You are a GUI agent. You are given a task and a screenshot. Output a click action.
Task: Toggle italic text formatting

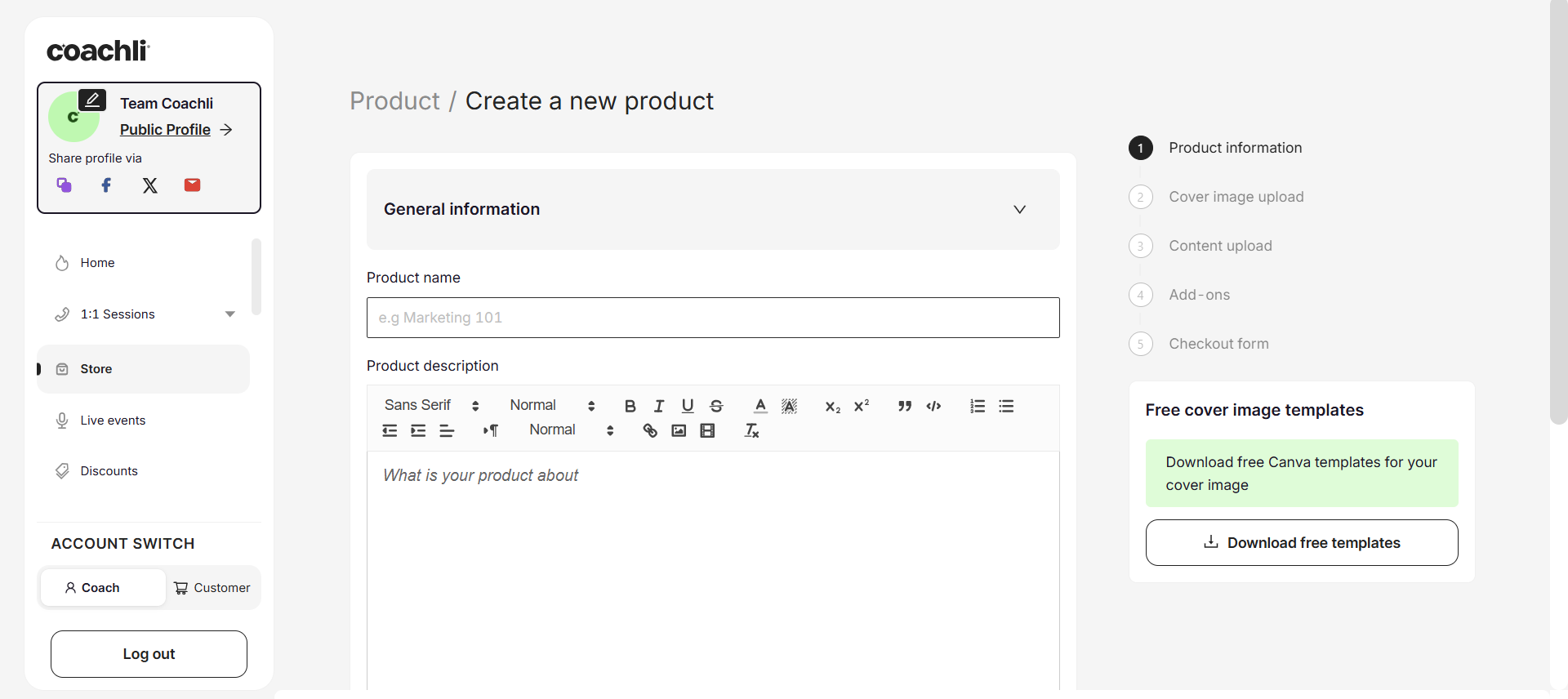(x=659, y=406)
